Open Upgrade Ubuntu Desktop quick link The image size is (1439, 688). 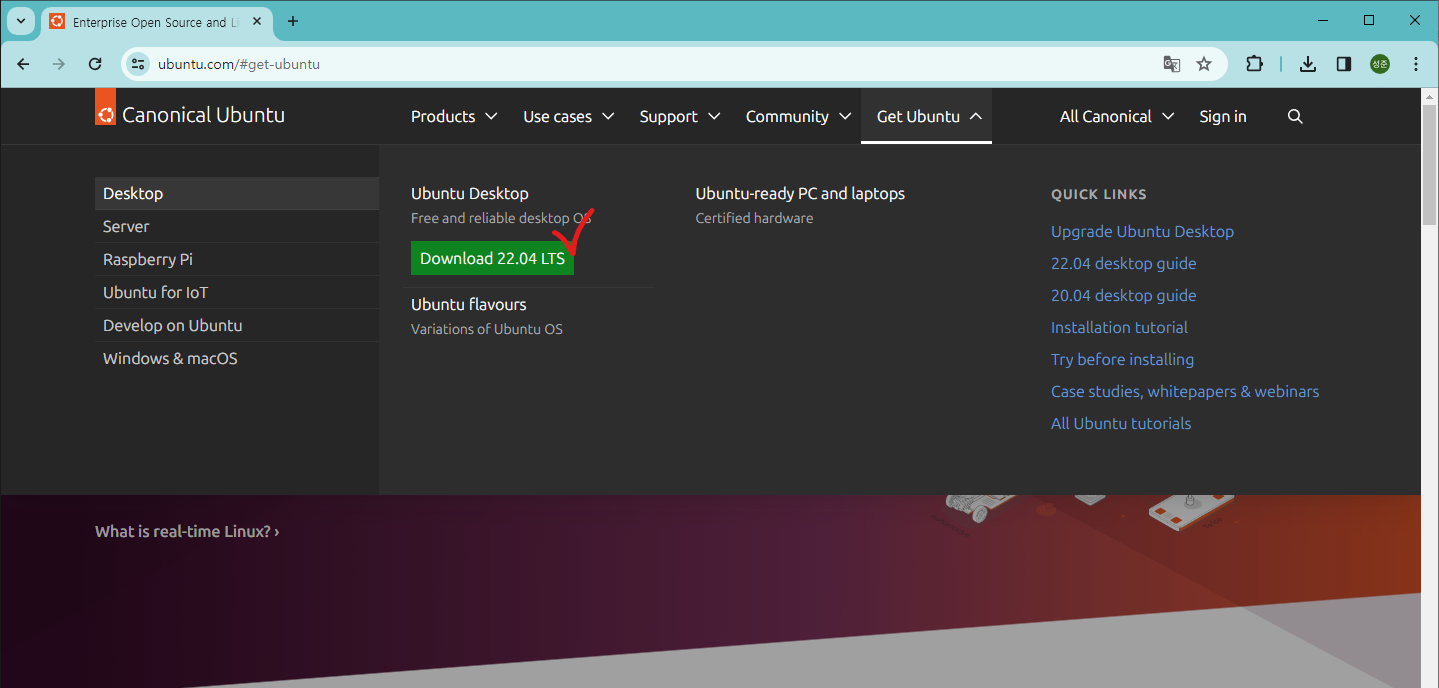1142,231
